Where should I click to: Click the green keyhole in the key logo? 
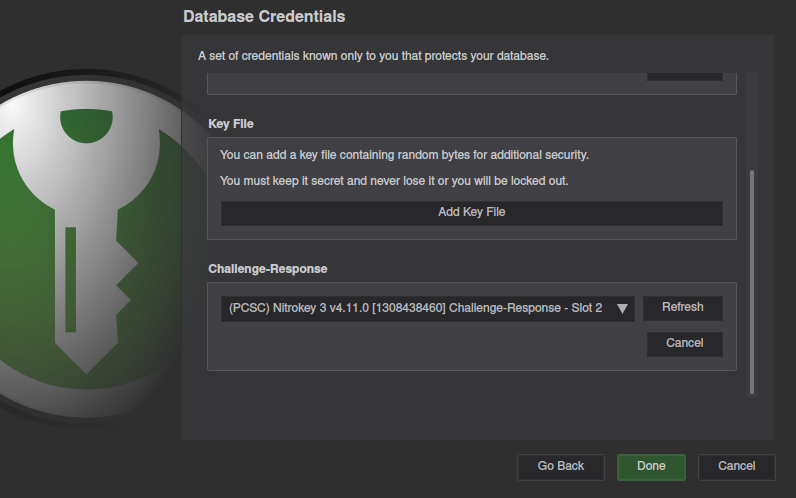(86, 125)
